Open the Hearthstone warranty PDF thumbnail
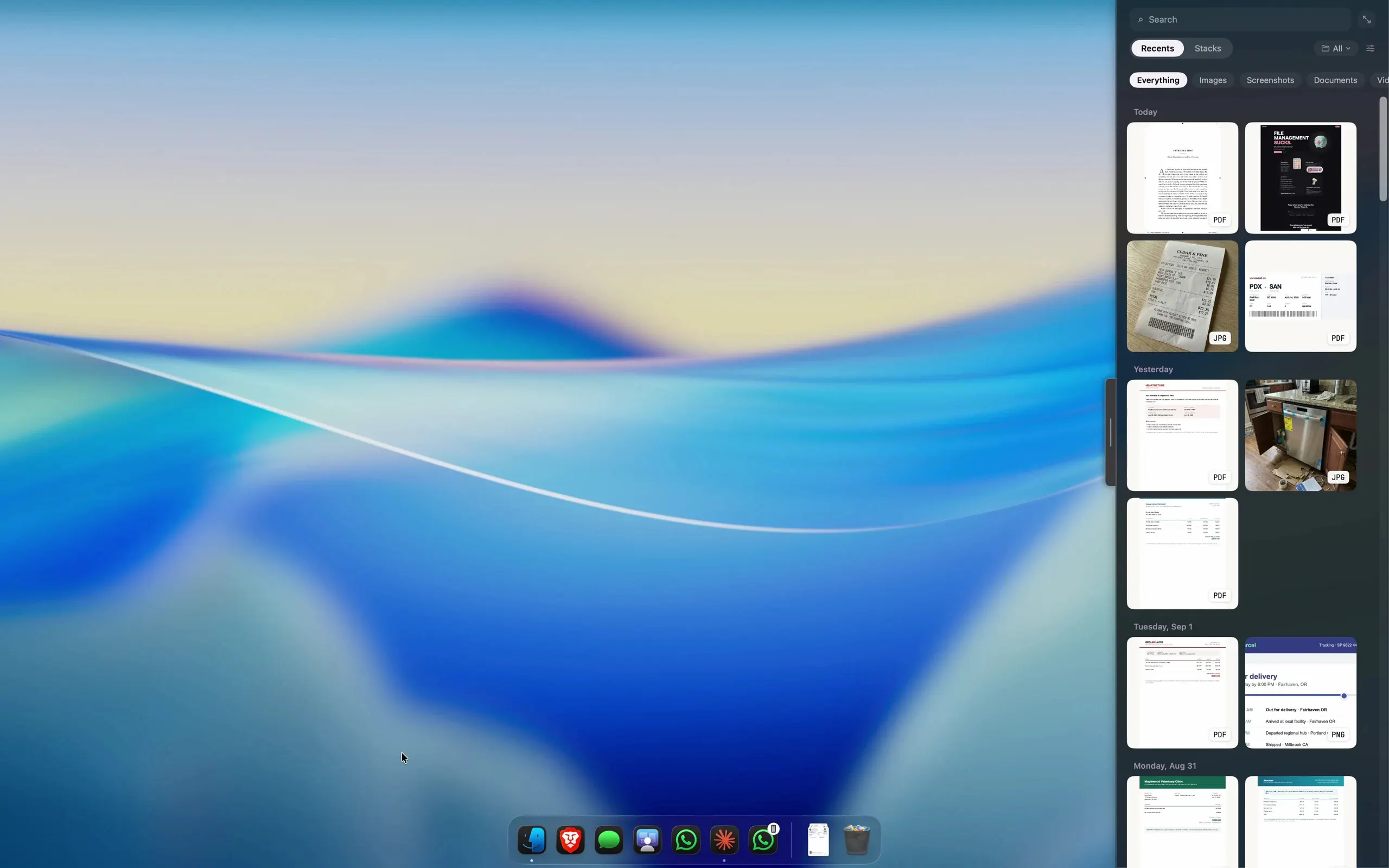Screen dimensions: 1389x868 pyautogui.click(x=1182, y=435)
